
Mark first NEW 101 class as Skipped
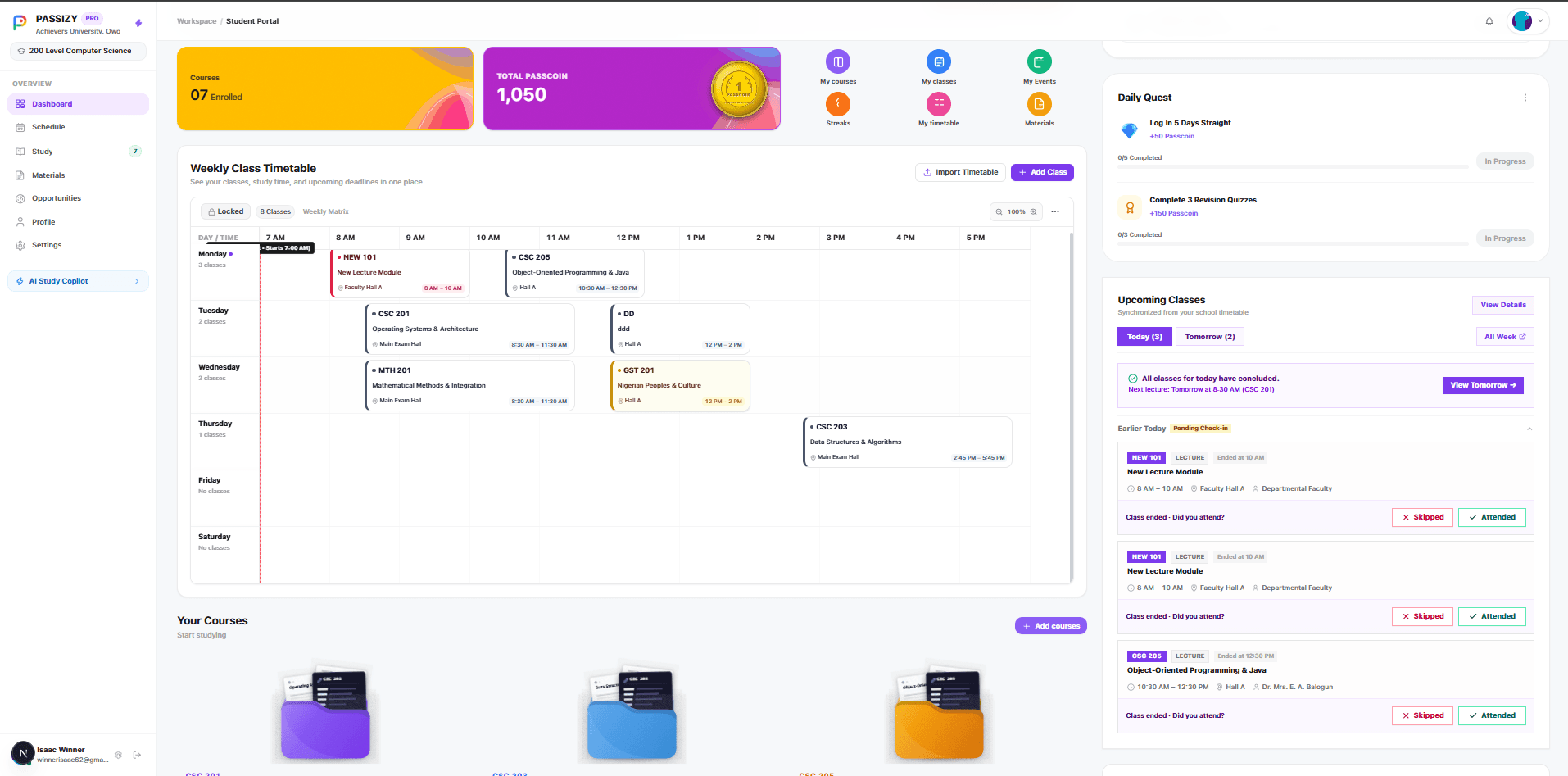pyautogui.click(x=1422, y=517)
